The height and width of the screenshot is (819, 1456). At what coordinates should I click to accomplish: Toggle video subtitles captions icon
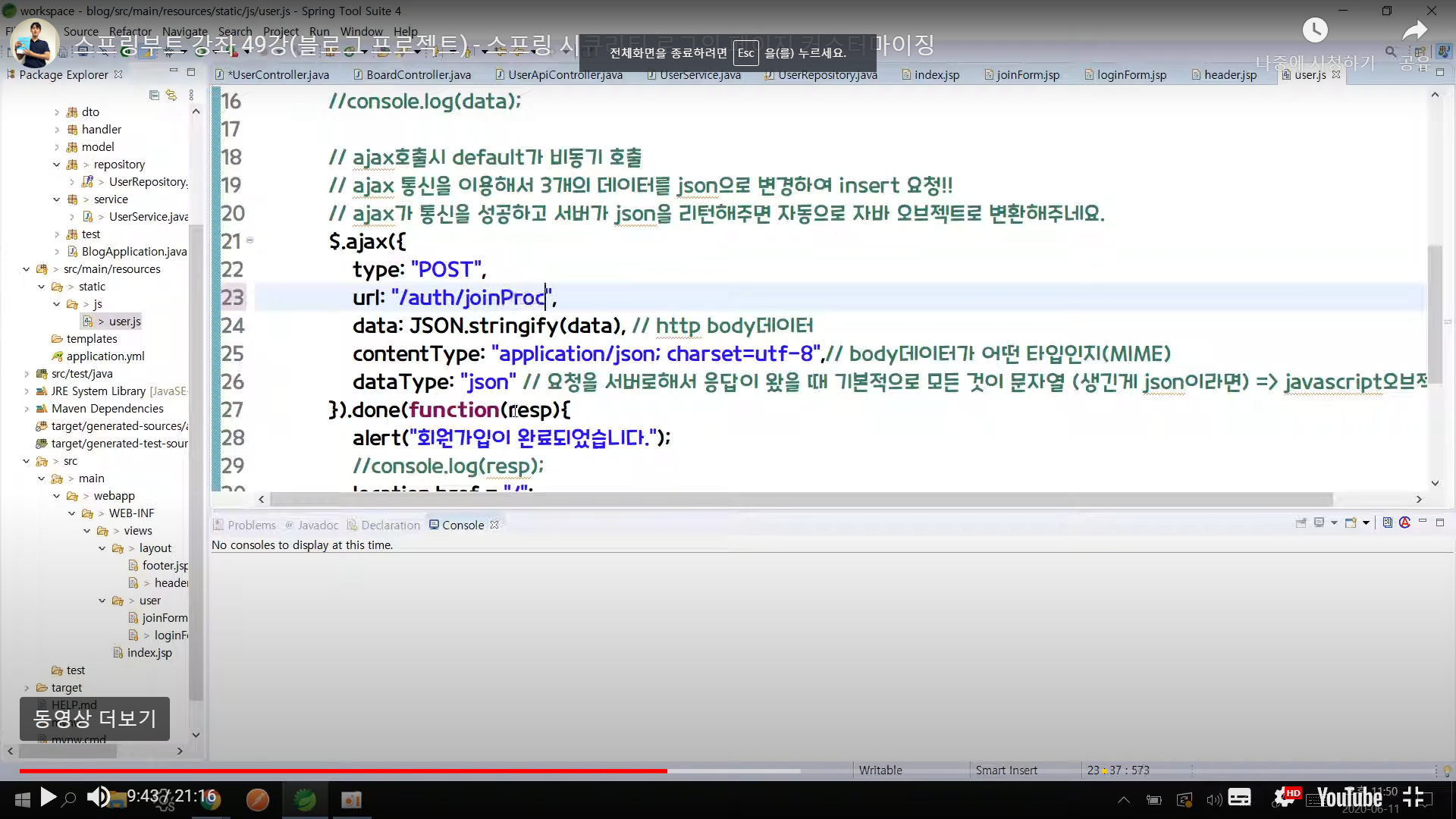1239,797
